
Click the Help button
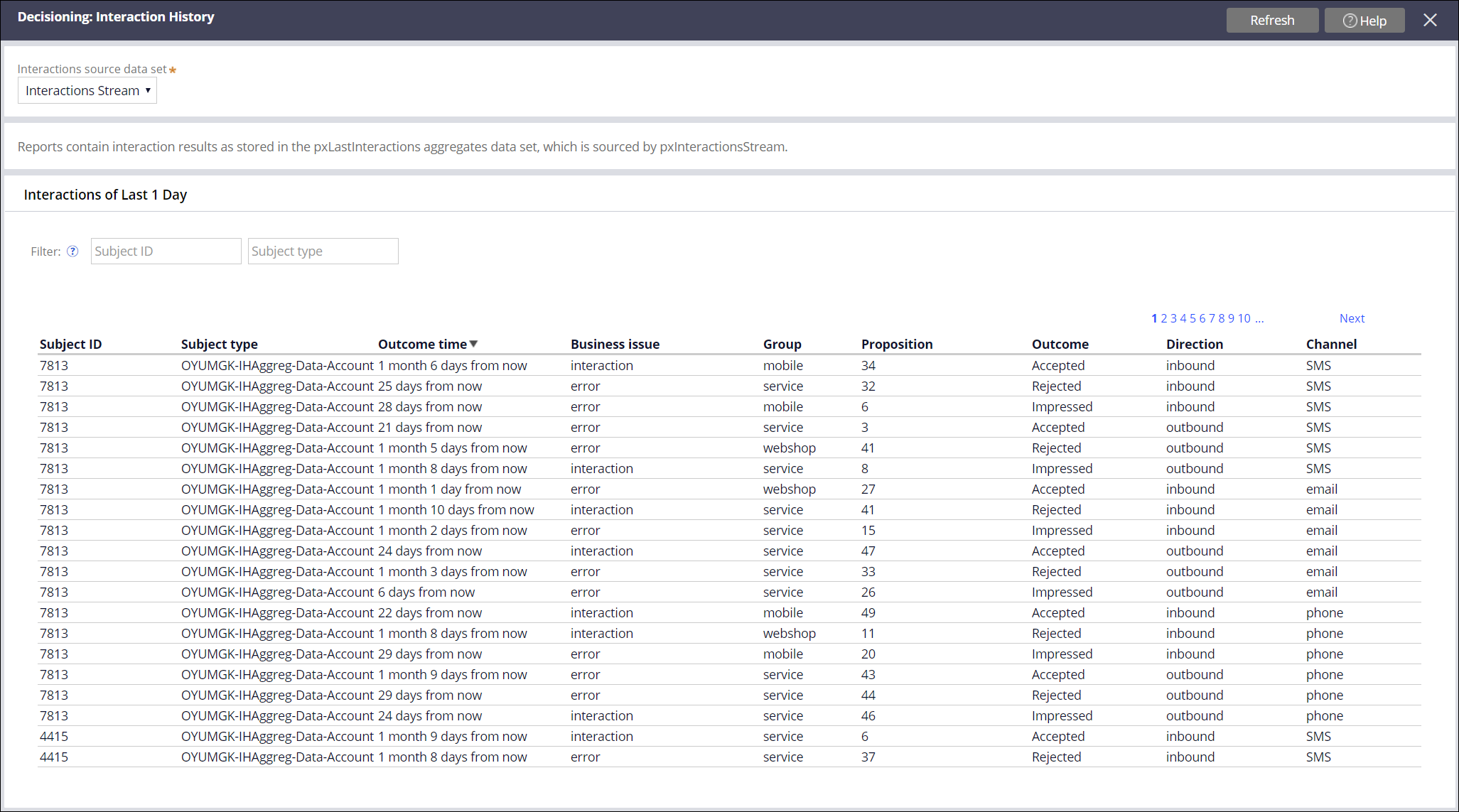click(x=1364, y=21)
